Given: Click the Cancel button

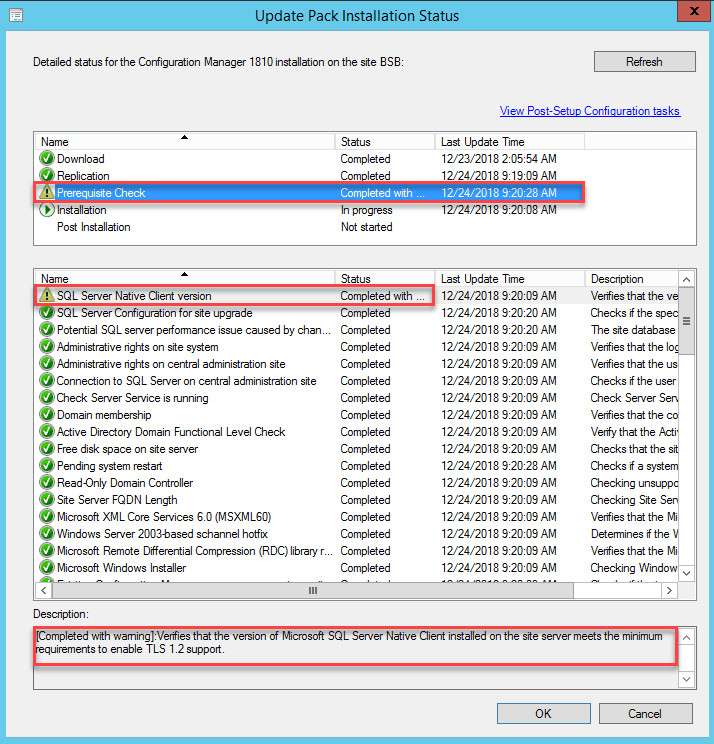Looking at the screenshot, I should 645,714.
